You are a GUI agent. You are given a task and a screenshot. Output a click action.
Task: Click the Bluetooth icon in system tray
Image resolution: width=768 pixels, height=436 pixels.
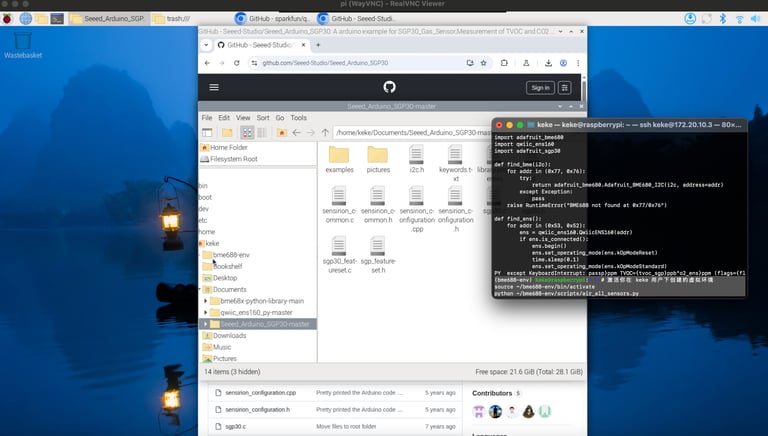tap(722, 19)
